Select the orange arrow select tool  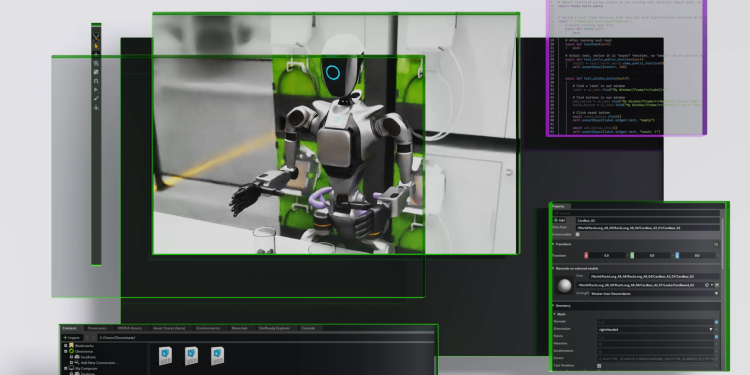point(96,46)
